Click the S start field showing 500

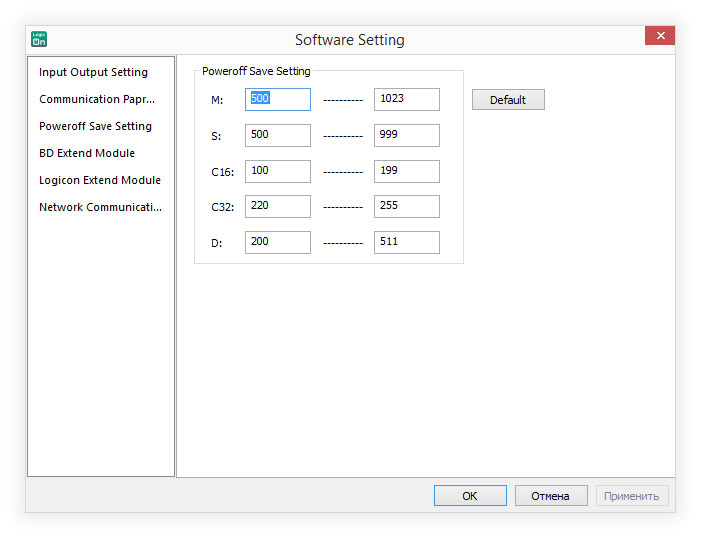point(278,135)
